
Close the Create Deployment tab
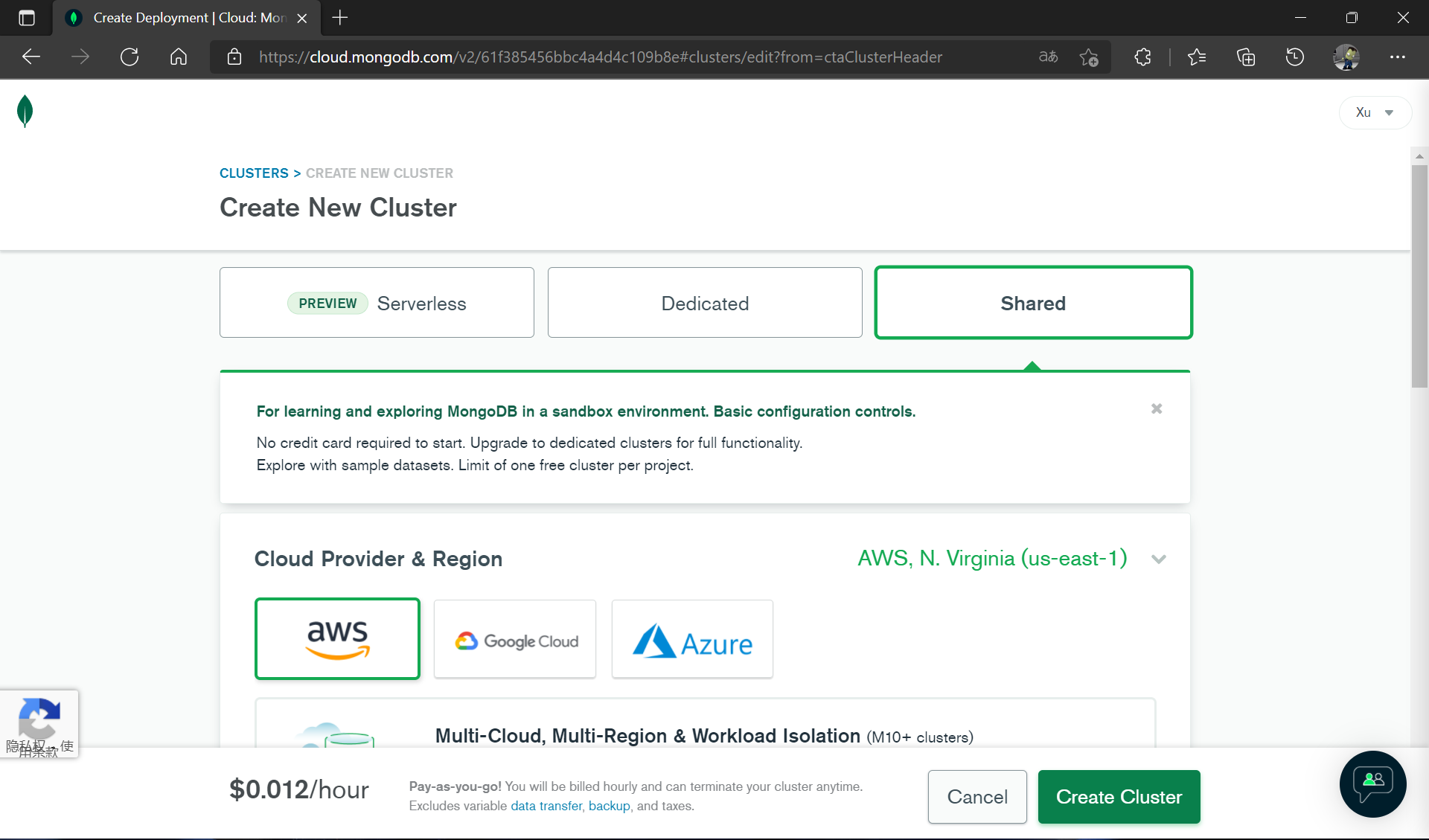(x=302, y=18)
